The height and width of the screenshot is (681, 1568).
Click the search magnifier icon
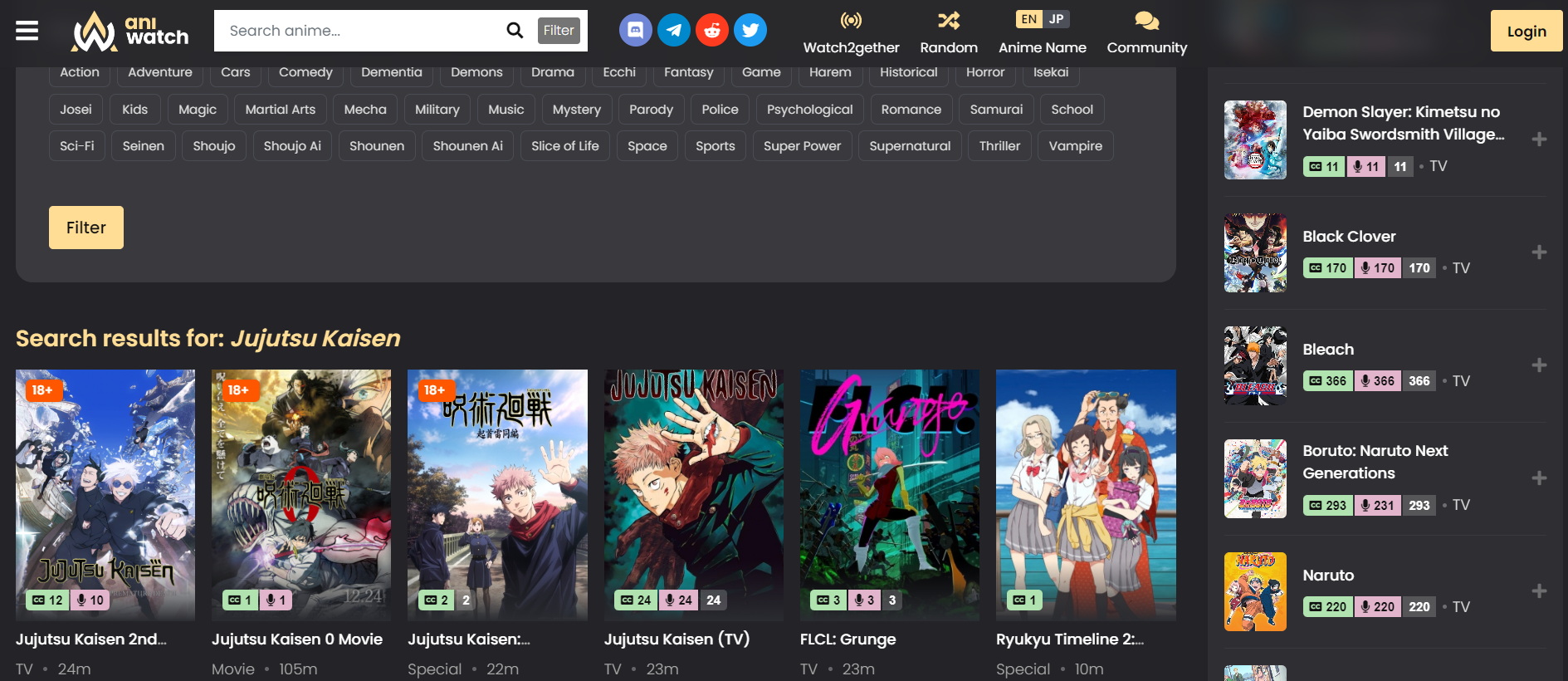[x=515, y=31]
